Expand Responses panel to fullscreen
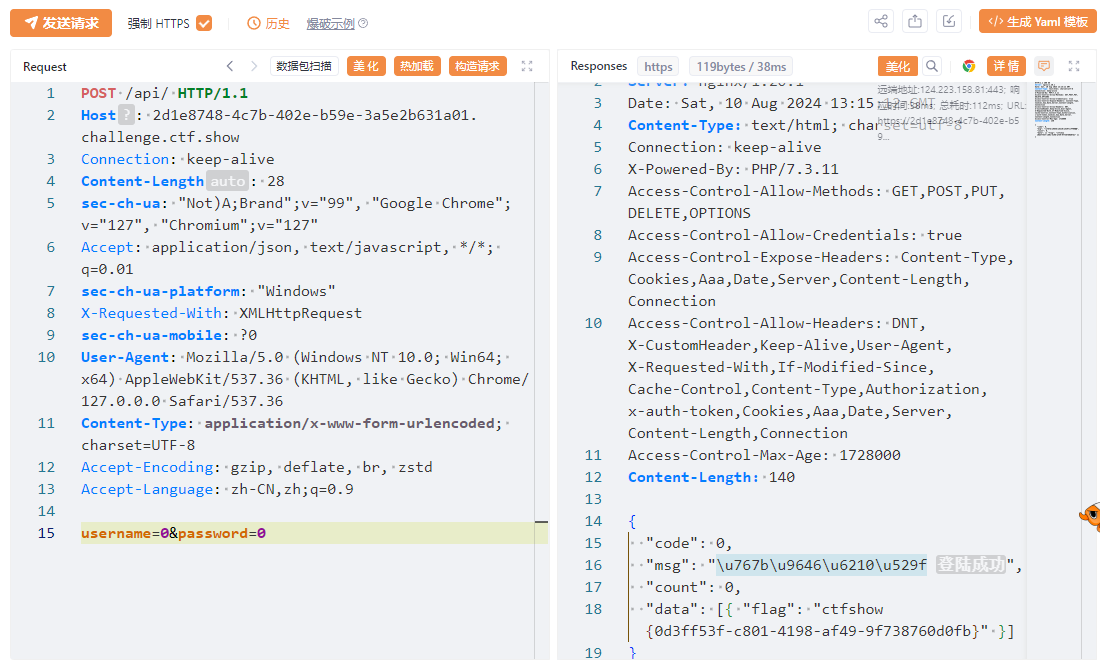This screenshot has width=1100, height=664. pos(1074,66)
